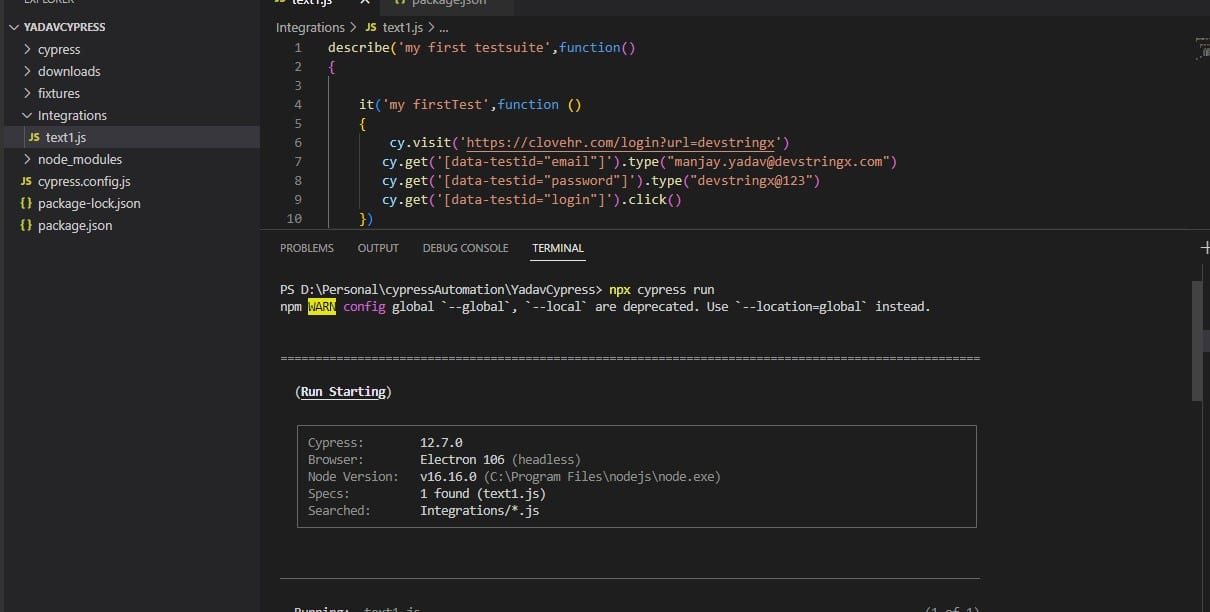Click the 'Integrations/*.js' searched value
Screen dimensions: 1210x612
[480, 510]
